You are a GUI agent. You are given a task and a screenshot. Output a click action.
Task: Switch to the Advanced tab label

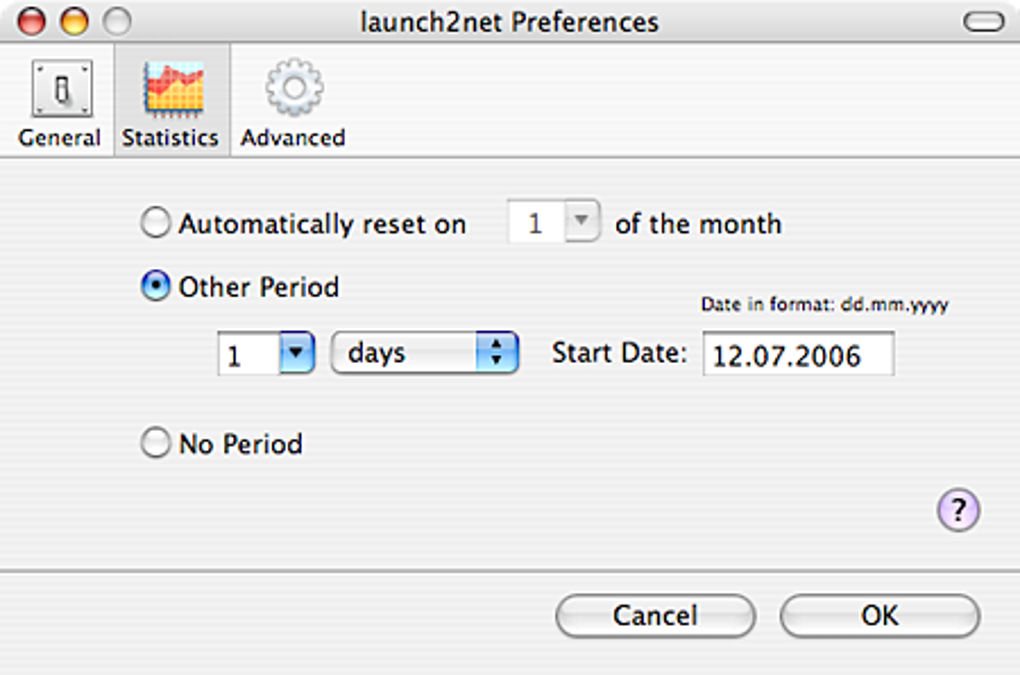(x=293, y=138)
